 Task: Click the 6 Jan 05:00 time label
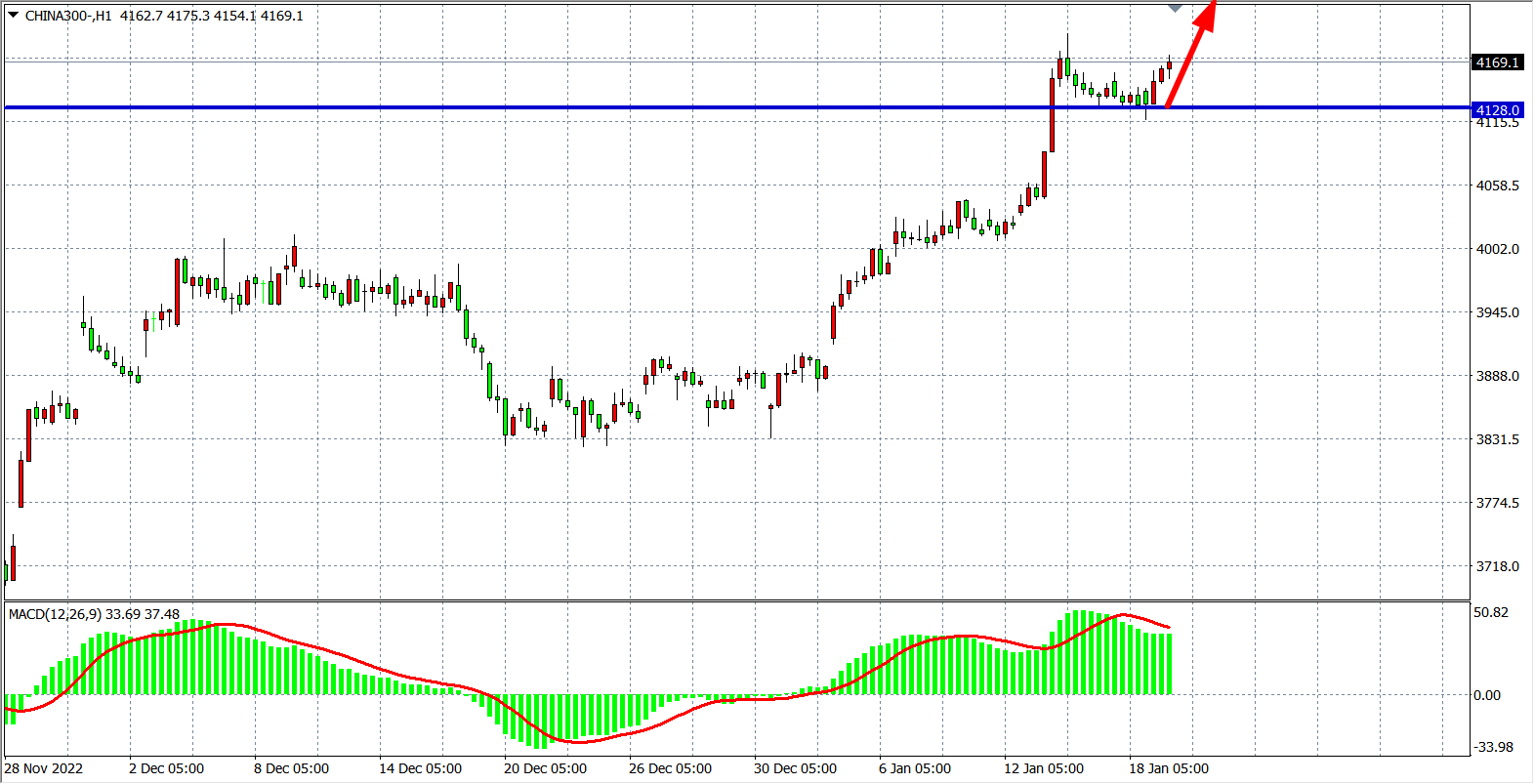(915, 768)
